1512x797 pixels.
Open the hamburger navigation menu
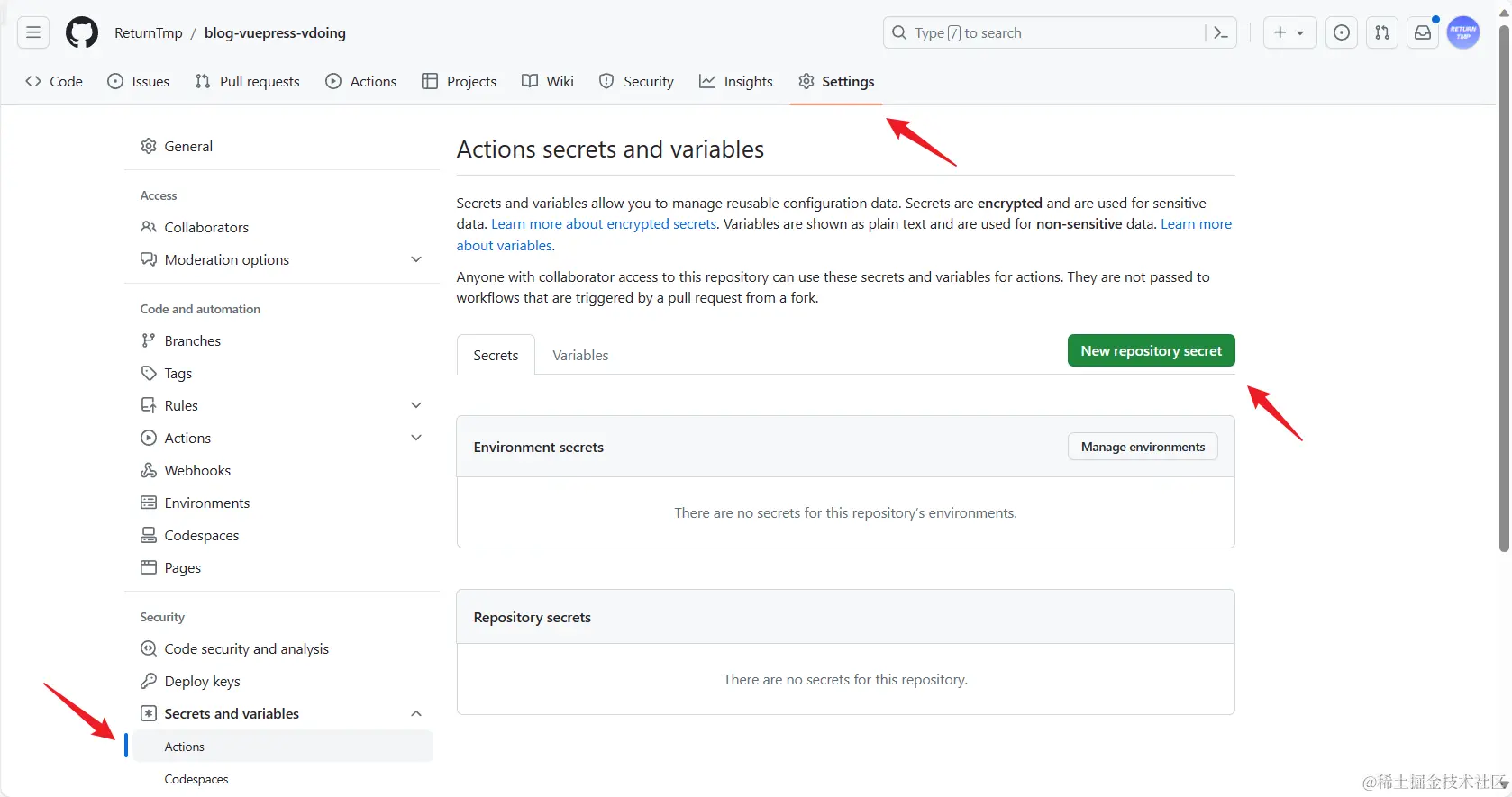pos(33,32)
